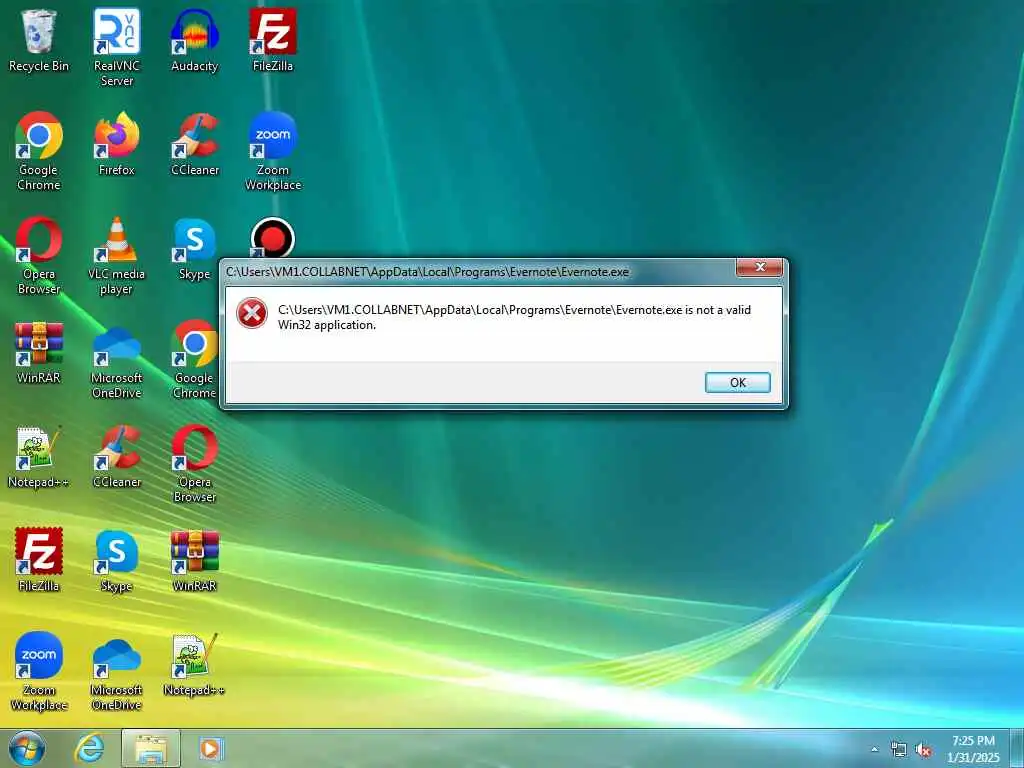This screenshot has width=1024, height=768.
Task: Click the 'is not a valid Win32 application' message text
Action: [x=515, y=317]
